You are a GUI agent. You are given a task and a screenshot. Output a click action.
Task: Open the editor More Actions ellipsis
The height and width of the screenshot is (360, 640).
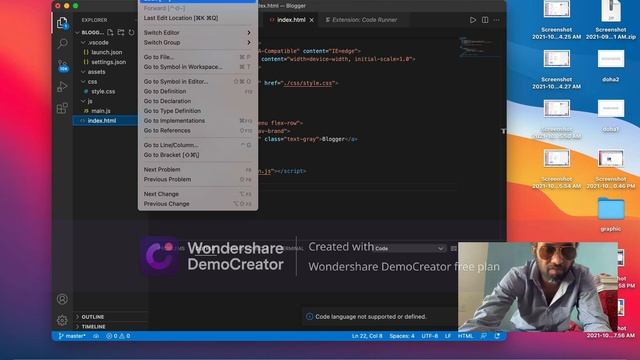[x=497, y=20]
